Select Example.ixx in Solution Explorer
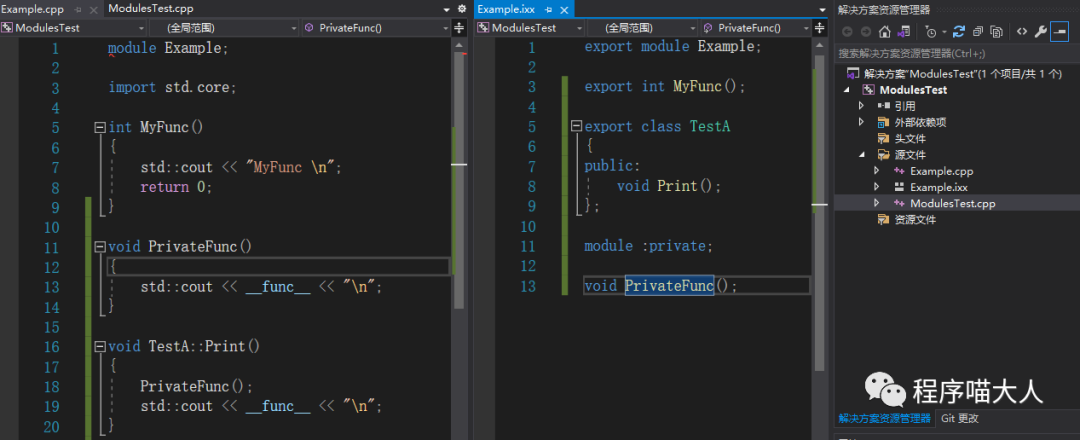 [938, 187]
